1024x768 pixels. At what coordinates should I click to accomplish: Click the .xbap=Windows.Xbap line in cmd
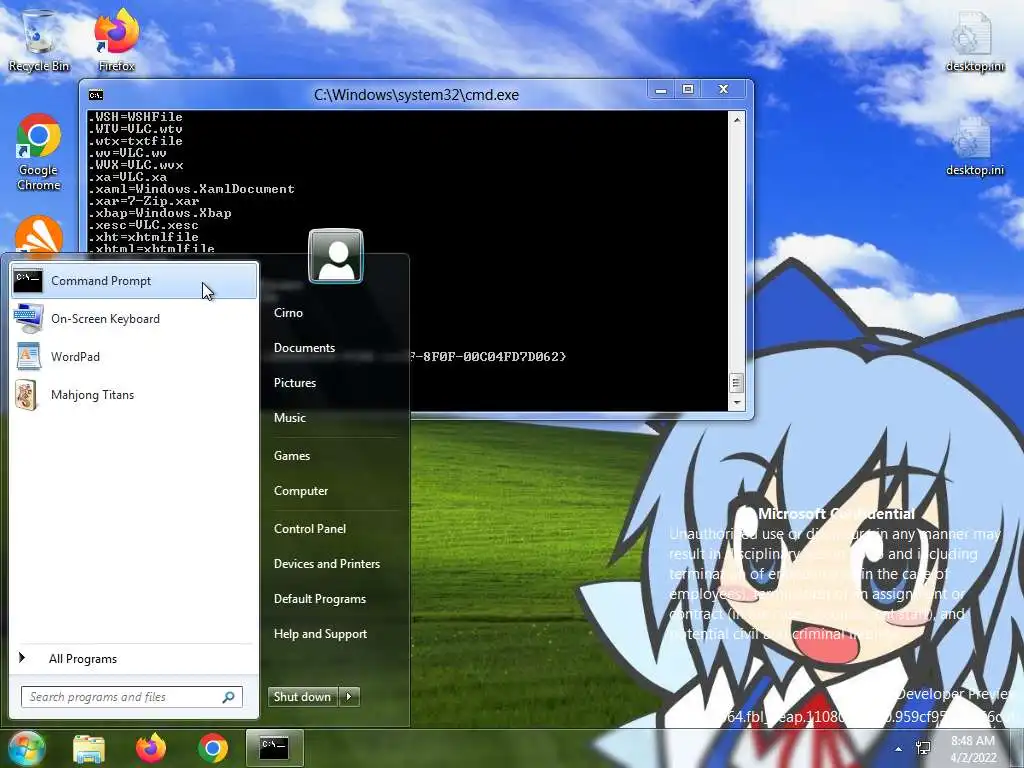pyautogui.click(x=160, y=213)
